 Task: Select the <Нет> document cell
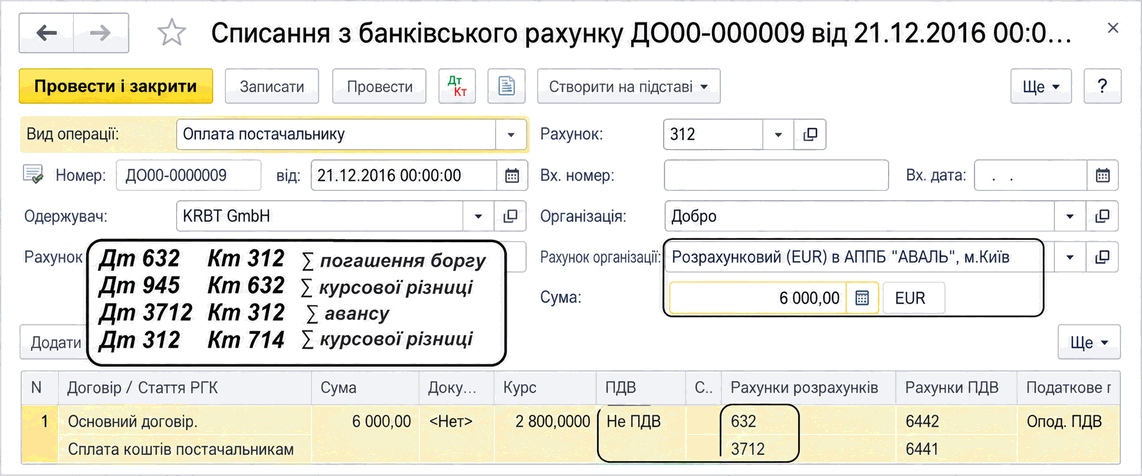[457, 421]
